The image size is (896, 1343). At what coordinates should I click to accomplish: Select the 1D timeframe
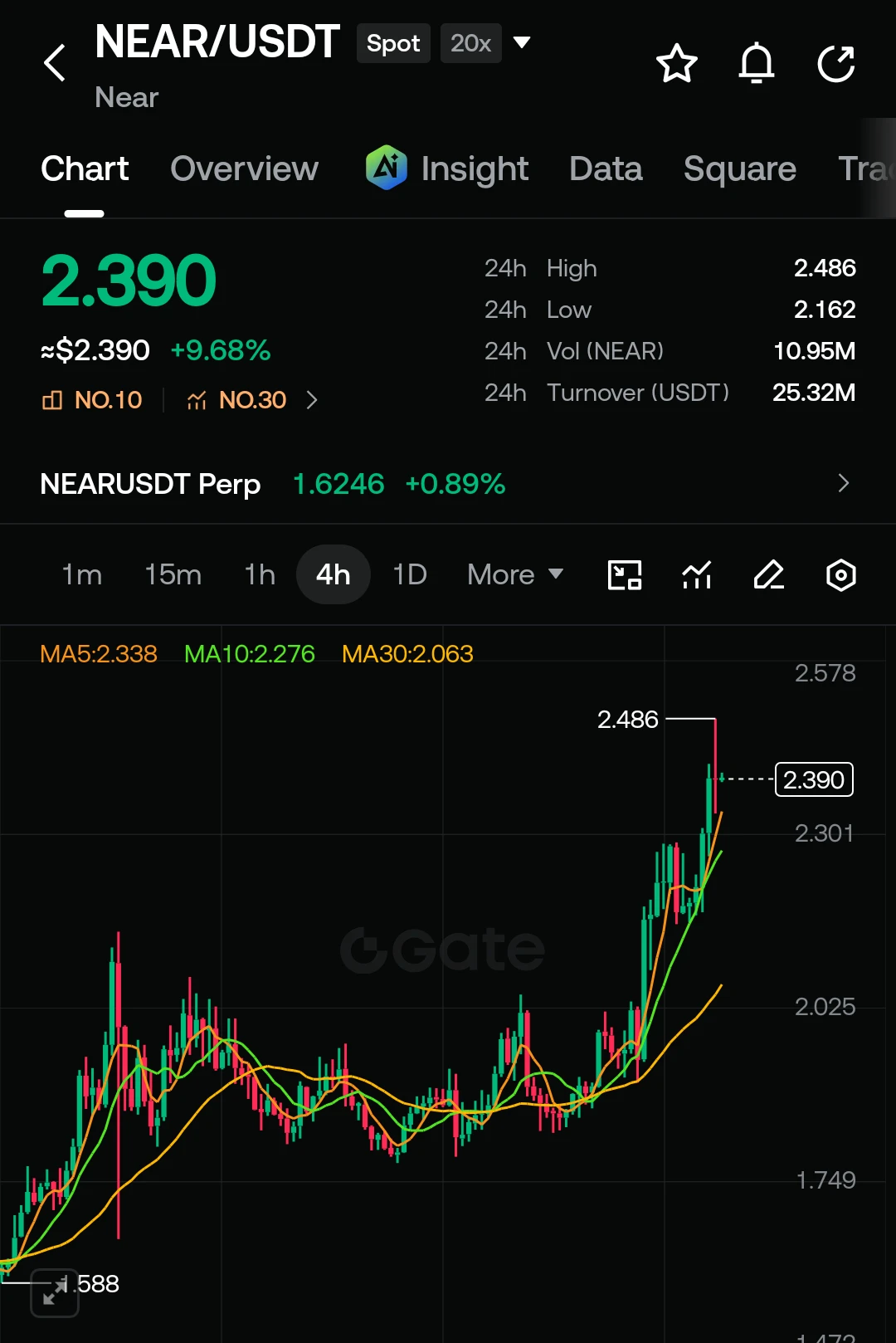(x=410, y=574)
